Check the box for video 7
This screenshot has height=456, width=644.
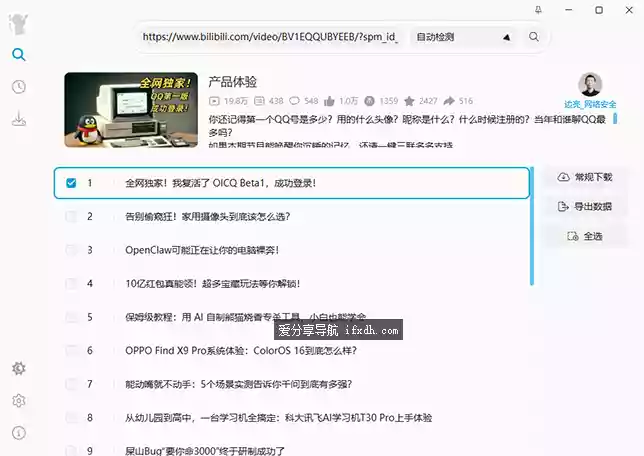click(71, 384)
